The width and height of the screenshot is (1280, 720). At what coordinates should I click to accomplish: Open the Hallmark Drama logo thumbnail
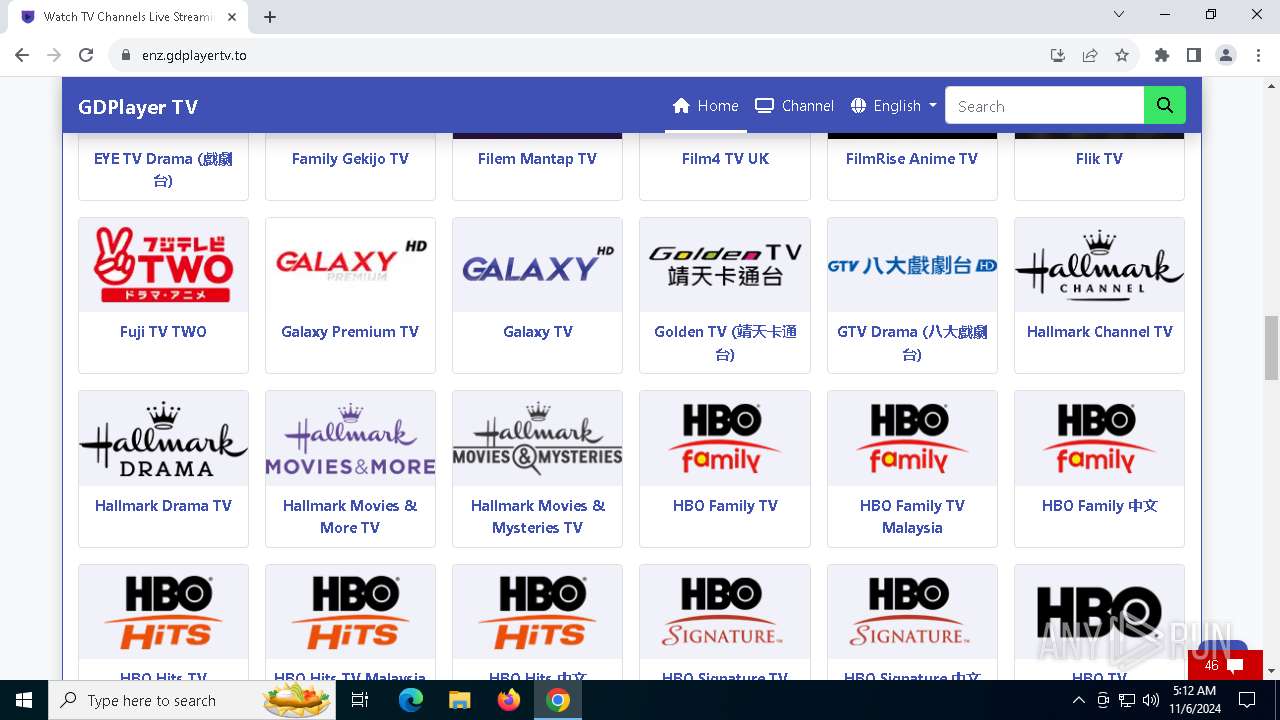(163, 439)
